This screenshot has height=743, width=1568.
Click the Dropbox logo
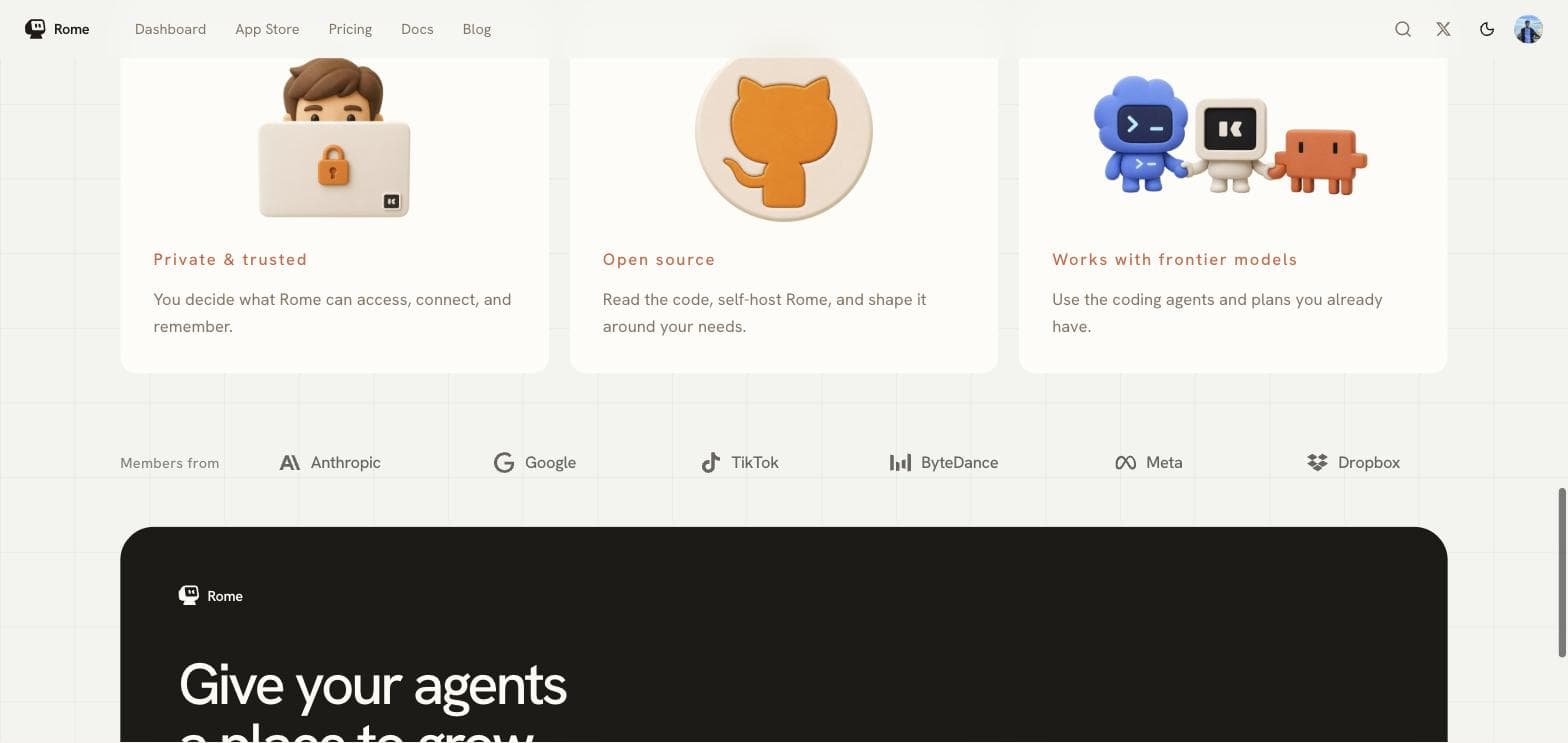tap(1353, 462)
